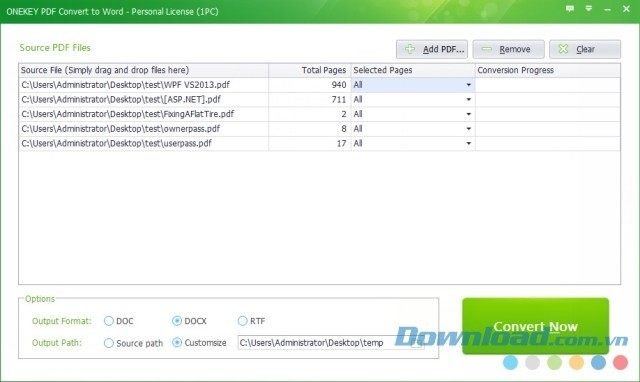Select the userpass.pdf file row
640x382 pixels.
tap(320, 144)
